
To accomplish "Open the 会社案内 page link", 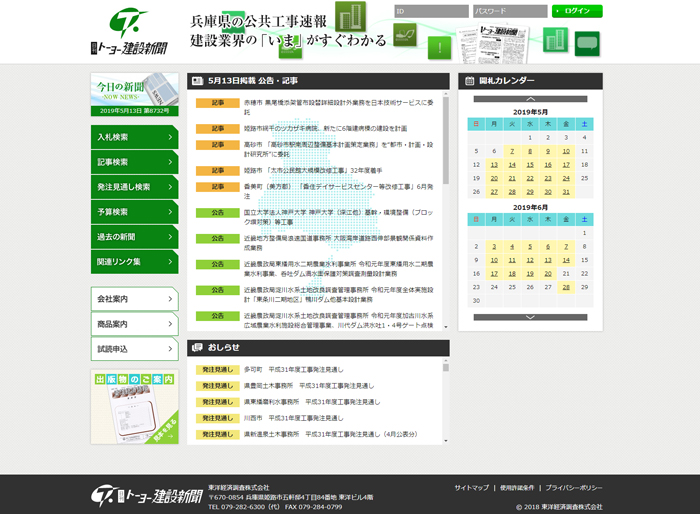I will point(134,299).
